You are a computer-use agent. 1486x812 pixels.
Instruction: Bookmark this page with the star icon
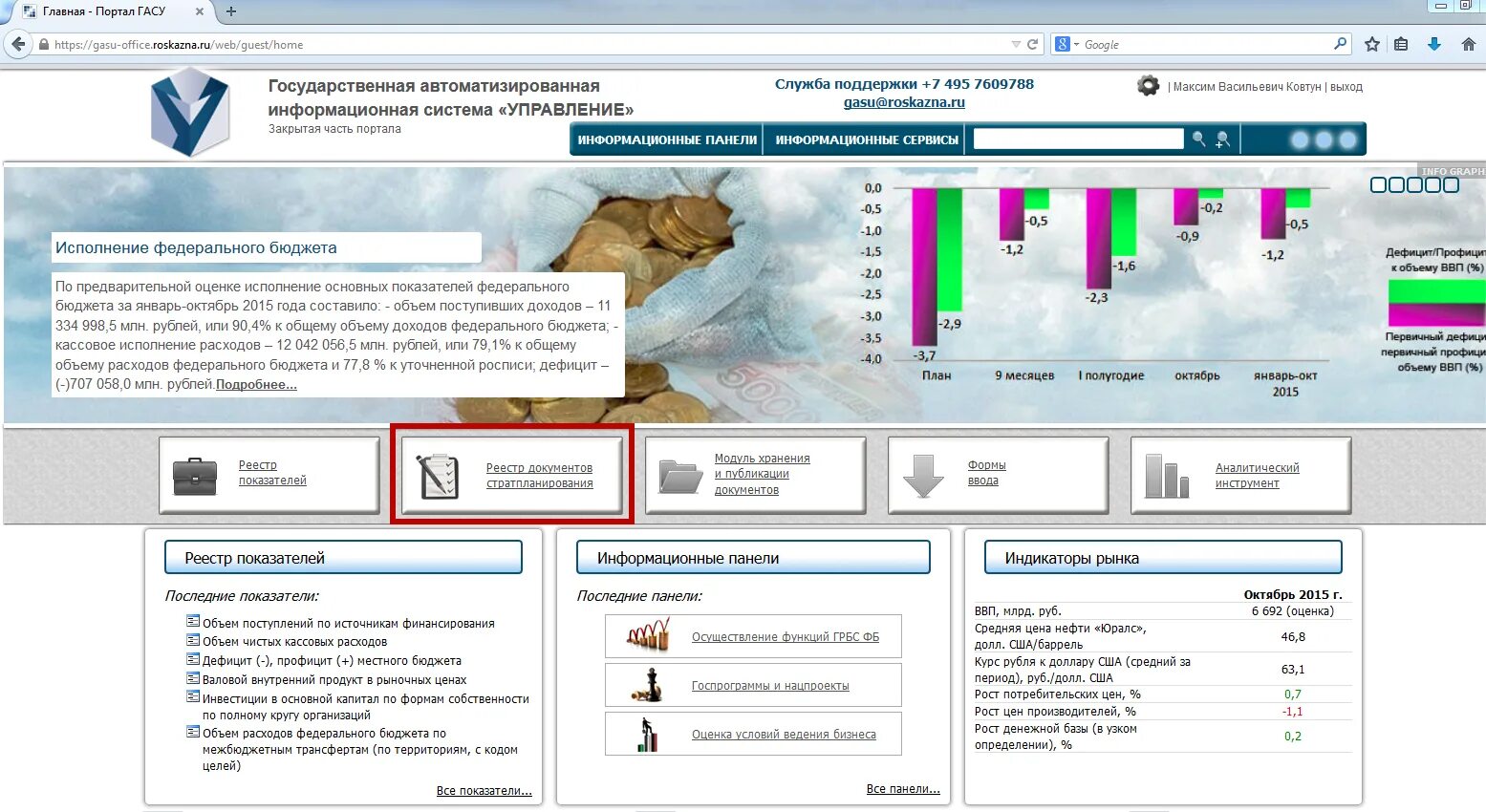coord(1372,44)
